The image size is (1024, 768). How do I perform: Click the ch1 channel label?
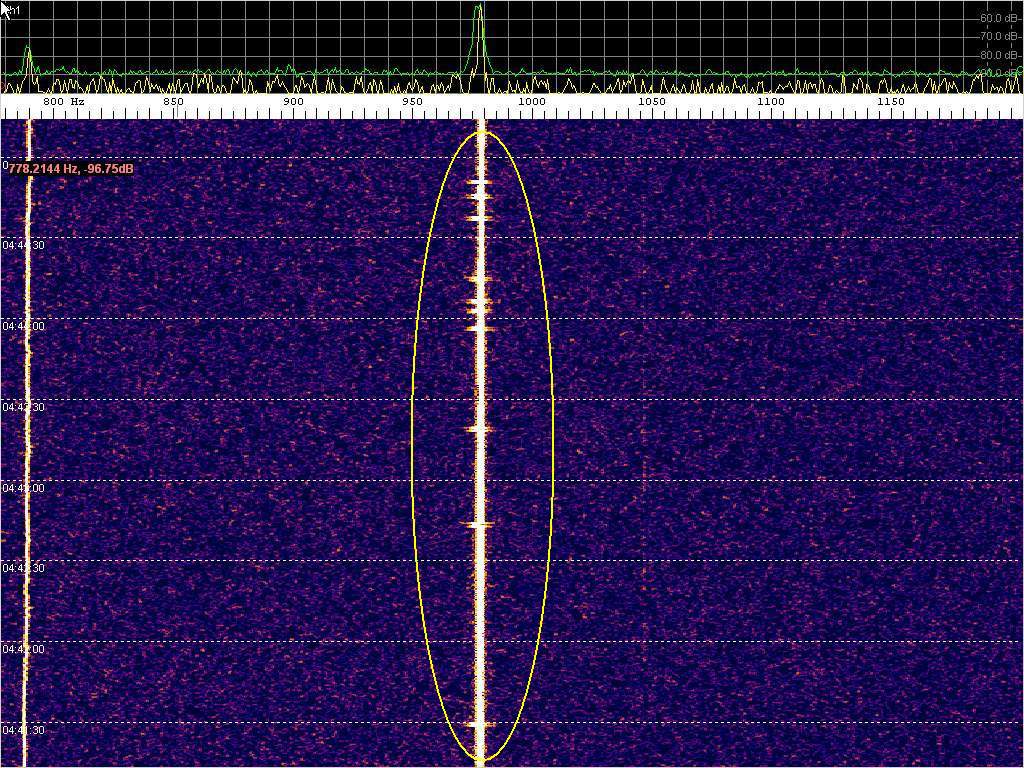(x=13, y=10)
